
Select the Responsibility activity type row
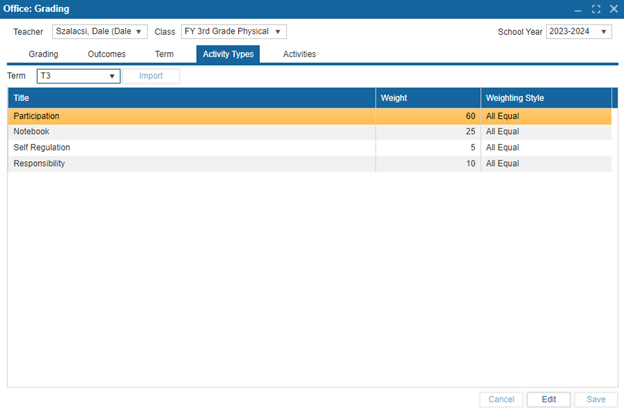pos(191,164)
